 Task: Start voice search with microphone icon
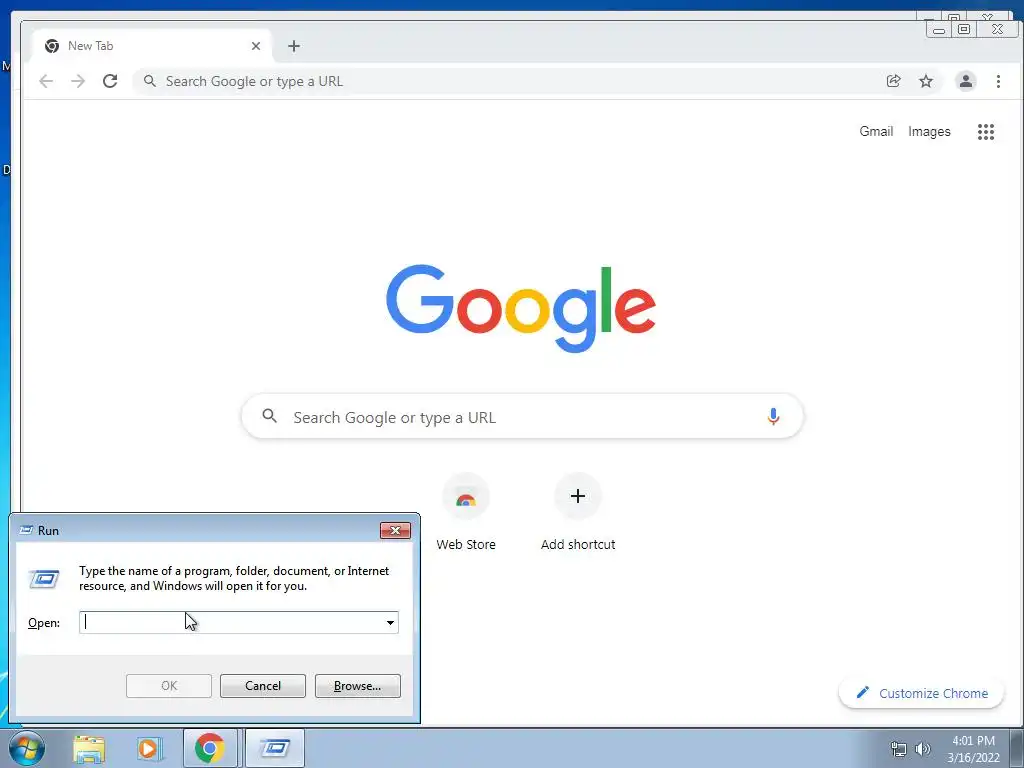(773, 417)
